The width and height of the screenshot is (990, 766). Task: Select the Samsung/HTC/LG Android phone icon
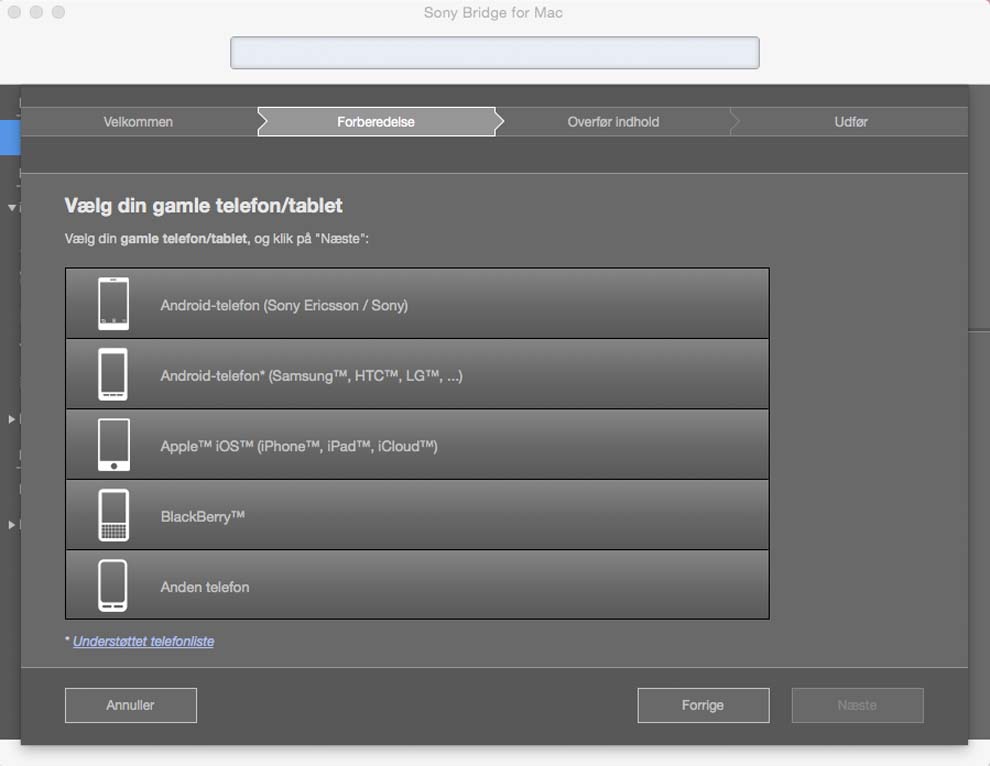point(114,374)
